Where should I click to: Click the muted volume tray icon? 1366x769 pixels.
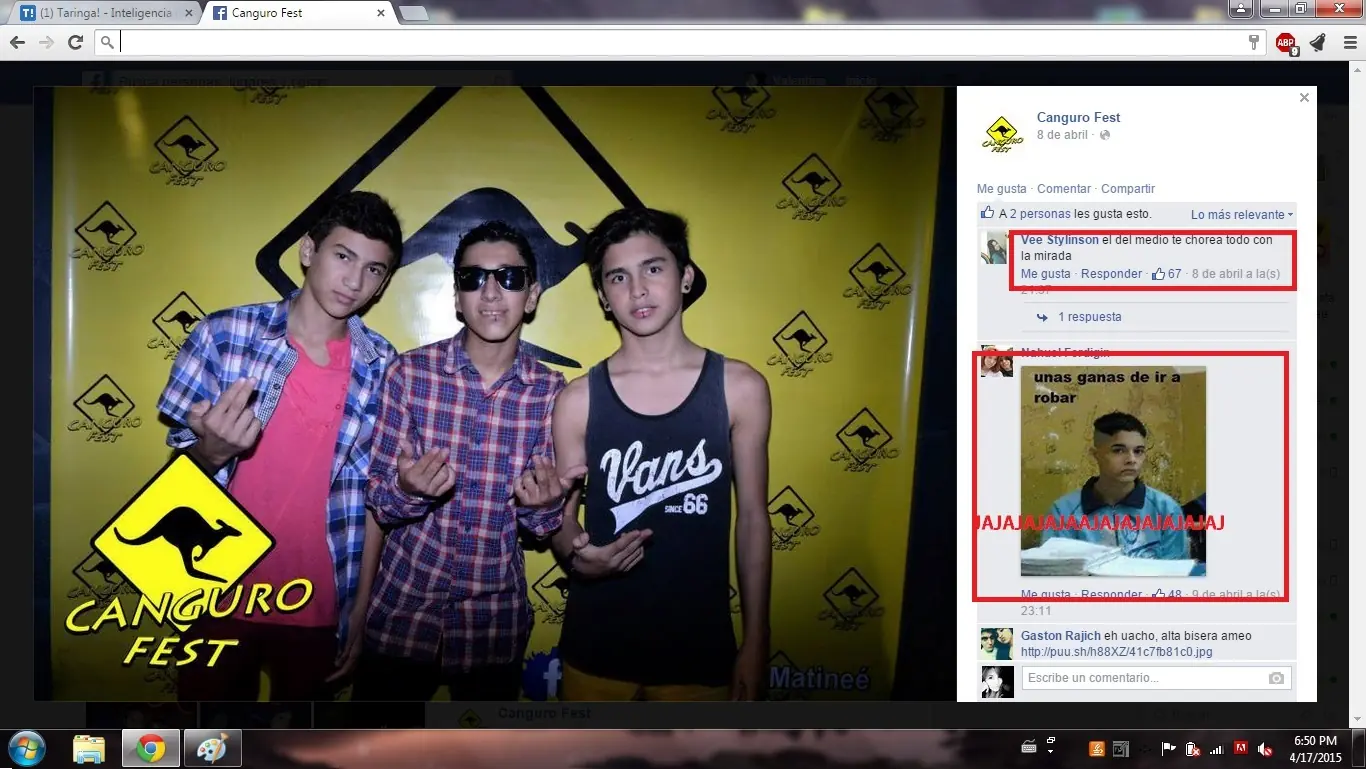click(x=1265, y=749)
